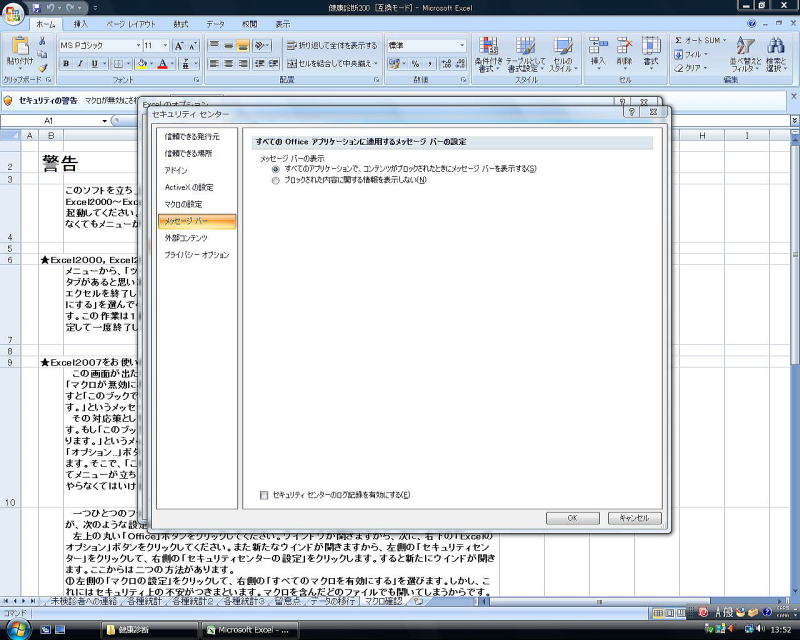
Task: Expand Format as Table (テーブルとして書式設定) menu
Action: click(525, 55)
